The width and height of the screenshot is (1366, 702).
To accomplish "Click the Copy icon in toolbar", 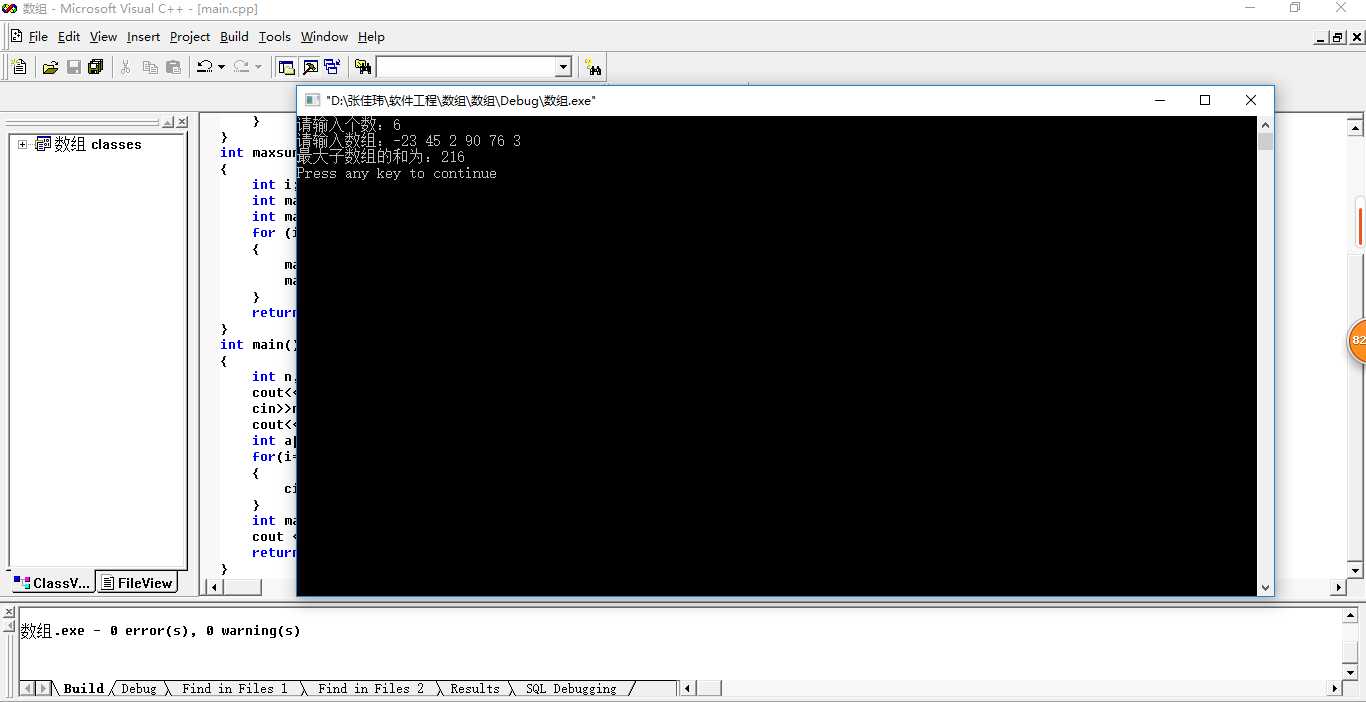I will tap(150, 67).
